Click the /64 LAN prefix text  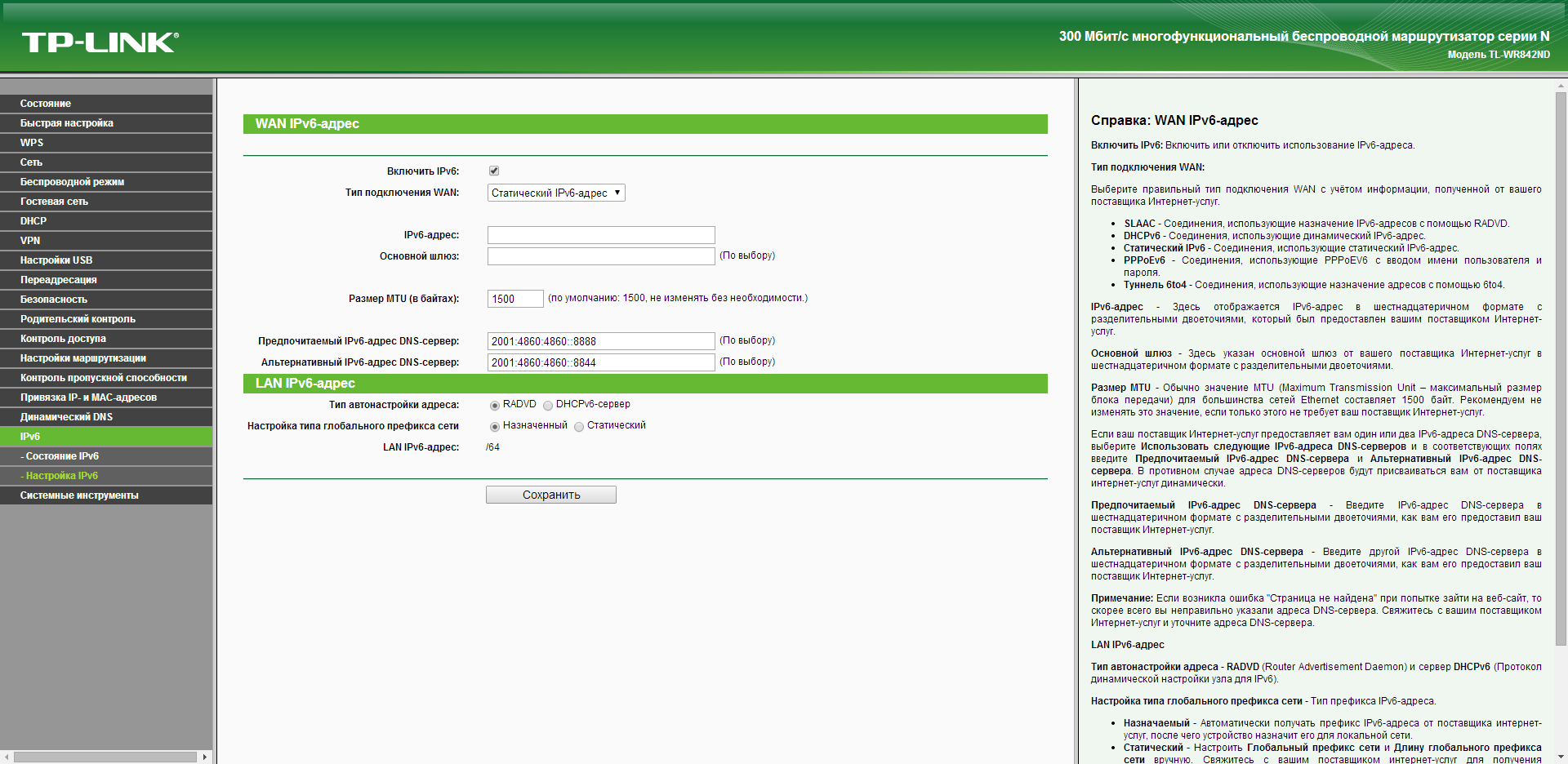(492, 447)
